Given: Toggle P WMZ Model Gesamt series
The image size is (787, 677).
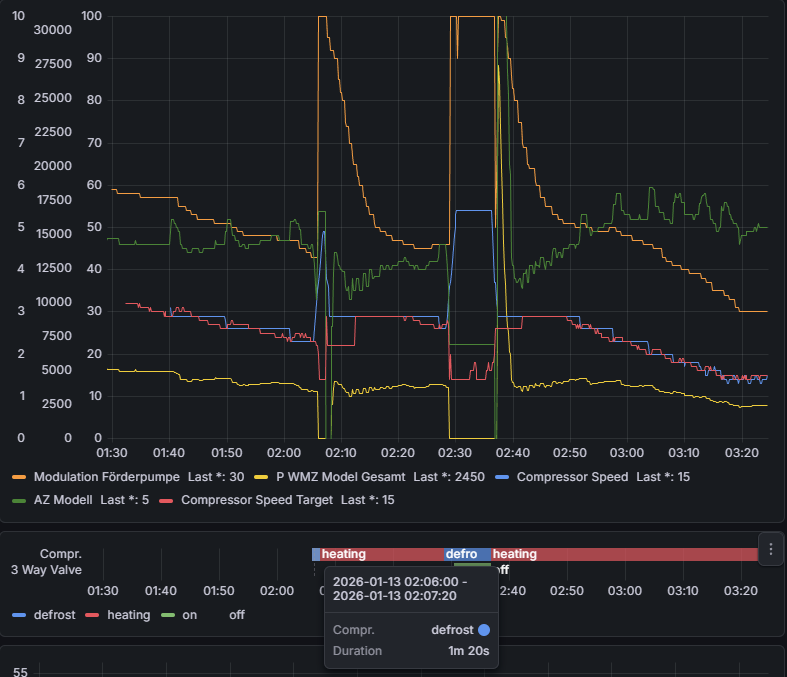Looking at the screenshot, I should [x=340, y=477].
